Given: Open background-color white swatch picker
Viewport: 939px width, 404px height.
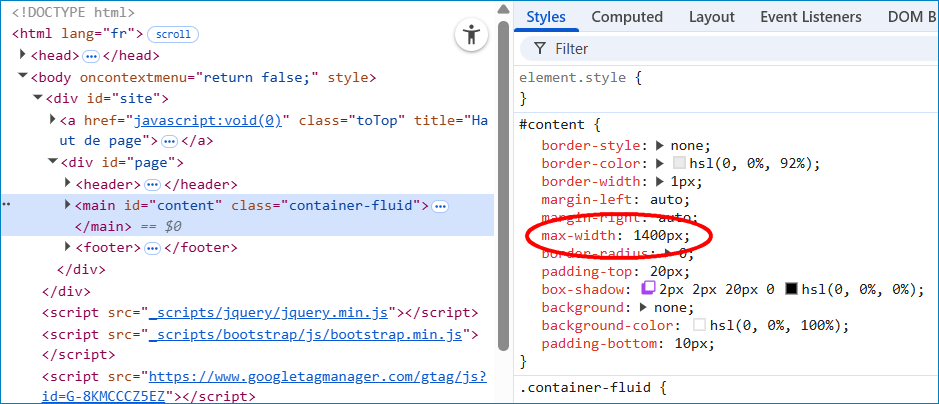Looking at the screenshot, I should tap(699, 326).
